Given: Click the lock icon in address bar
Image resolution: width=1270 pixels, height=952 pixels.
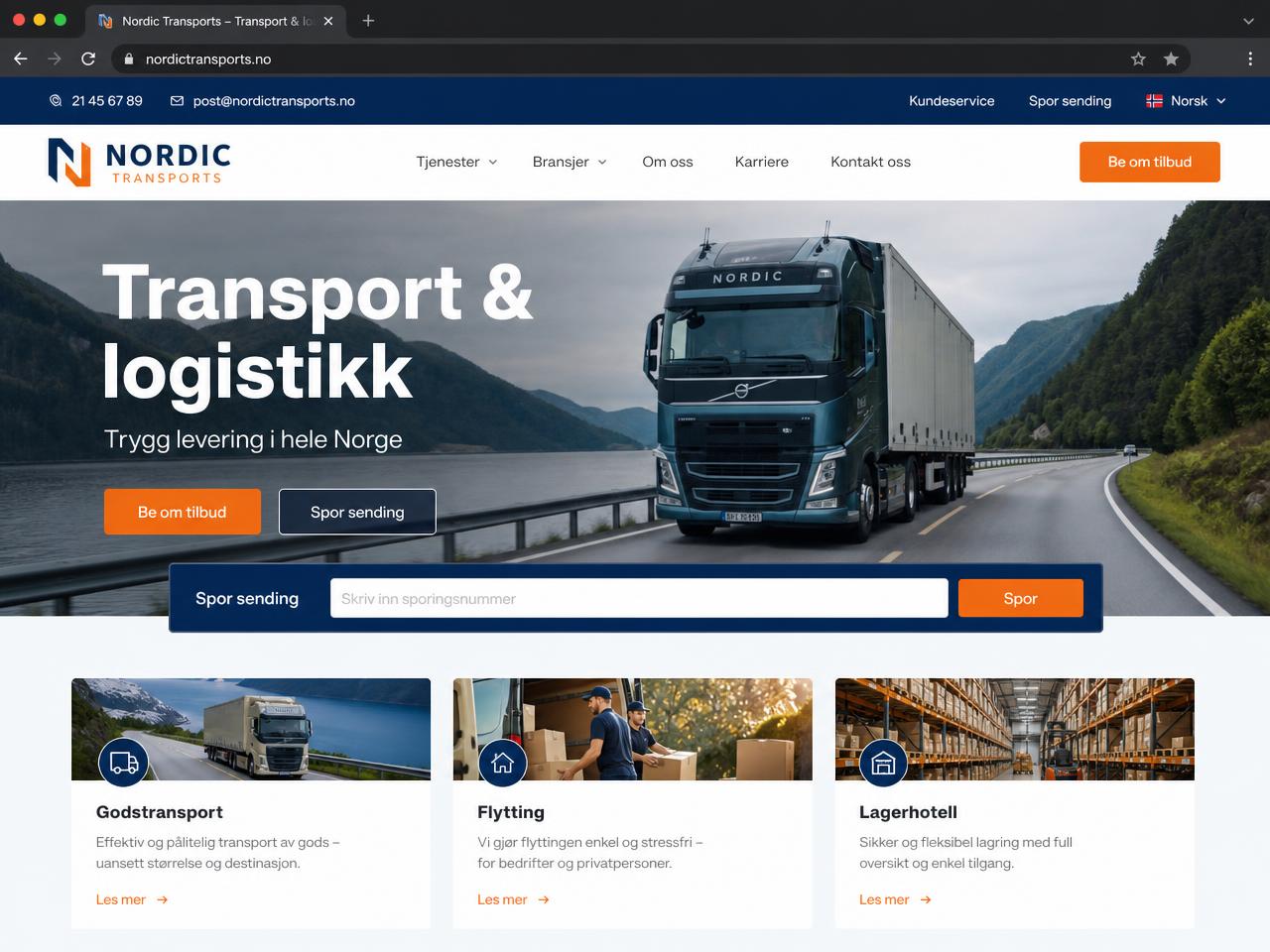Looking at the screenshot, I should click(x=127, y=59).
